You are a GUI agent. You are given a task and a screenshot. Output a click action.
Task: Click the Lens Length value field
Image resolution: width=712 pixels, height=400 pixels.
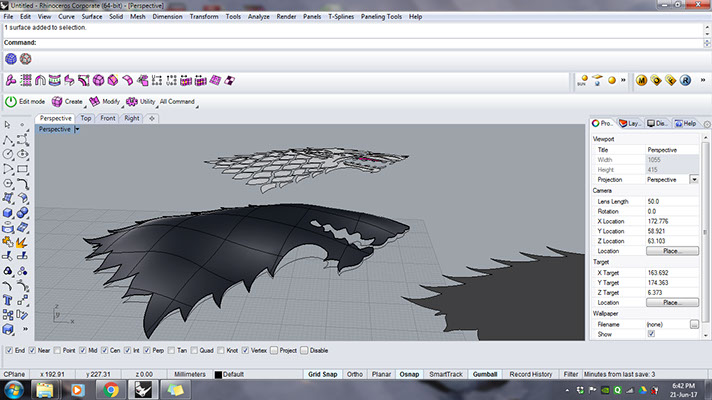[x=672, y=202]
